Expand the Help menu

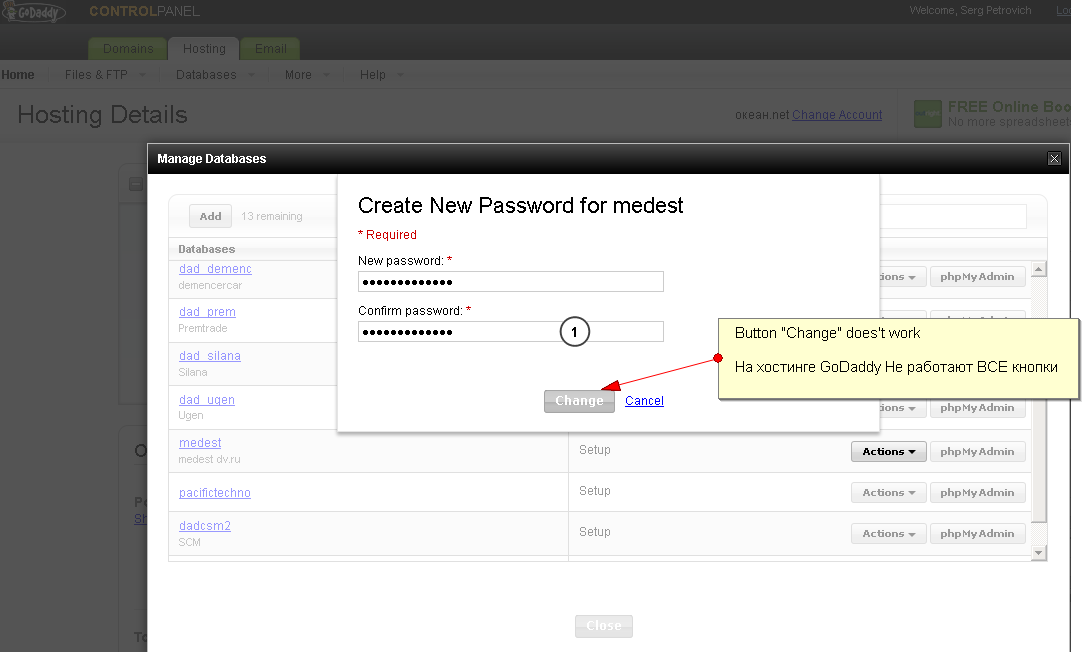click(381, 74)
